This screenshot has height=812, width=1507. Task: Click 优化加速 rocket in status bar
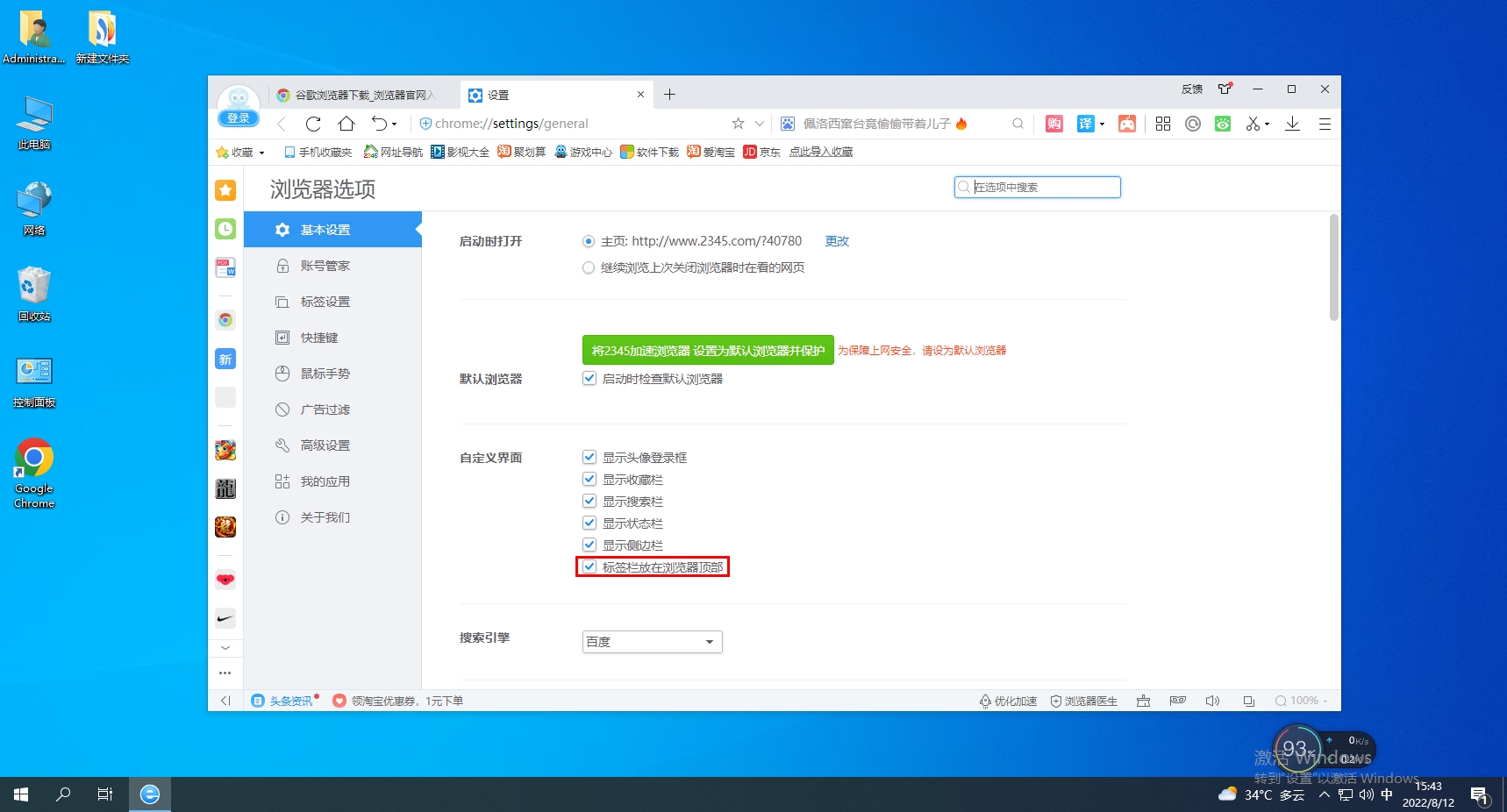click(x=1008, y=701)
